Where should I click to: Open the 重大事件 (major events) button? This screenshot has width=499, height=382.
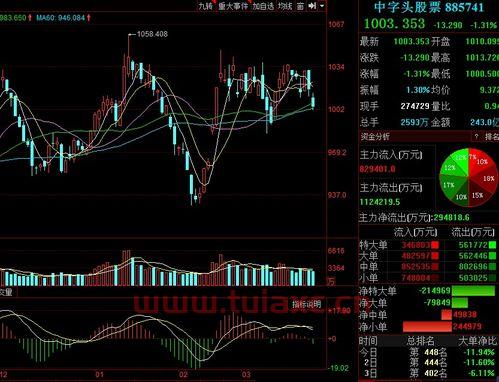233,6
